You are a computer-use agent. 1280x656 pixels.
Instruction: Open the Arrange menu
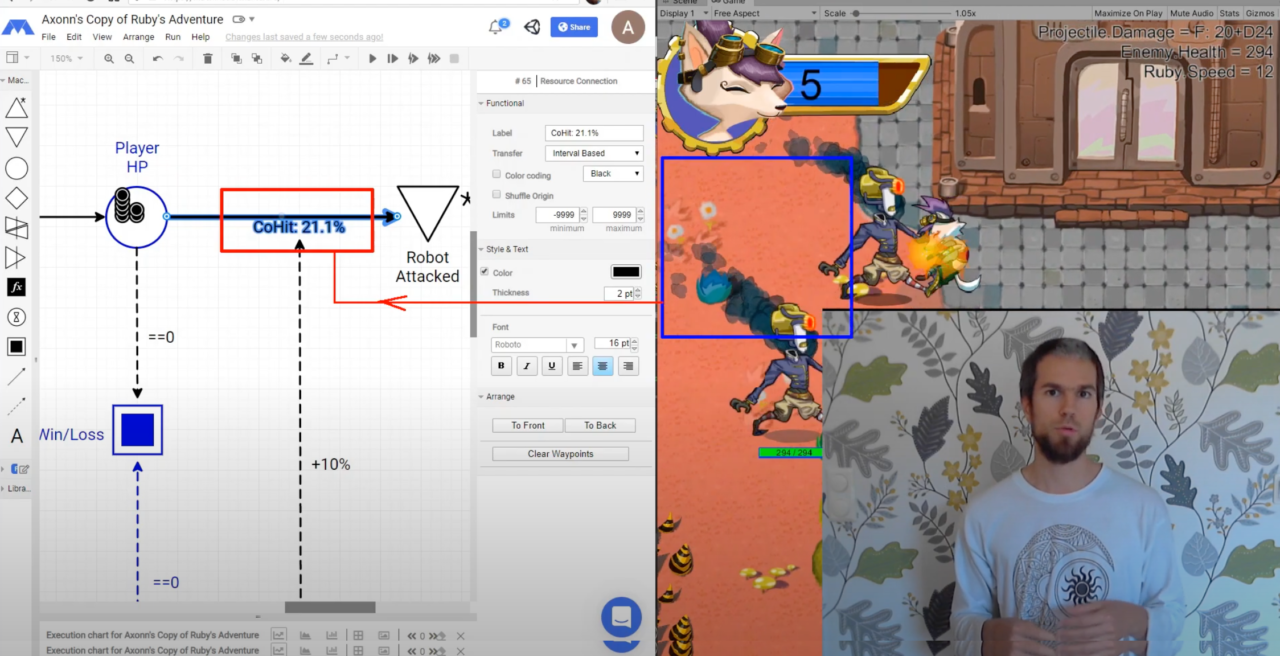138,37
